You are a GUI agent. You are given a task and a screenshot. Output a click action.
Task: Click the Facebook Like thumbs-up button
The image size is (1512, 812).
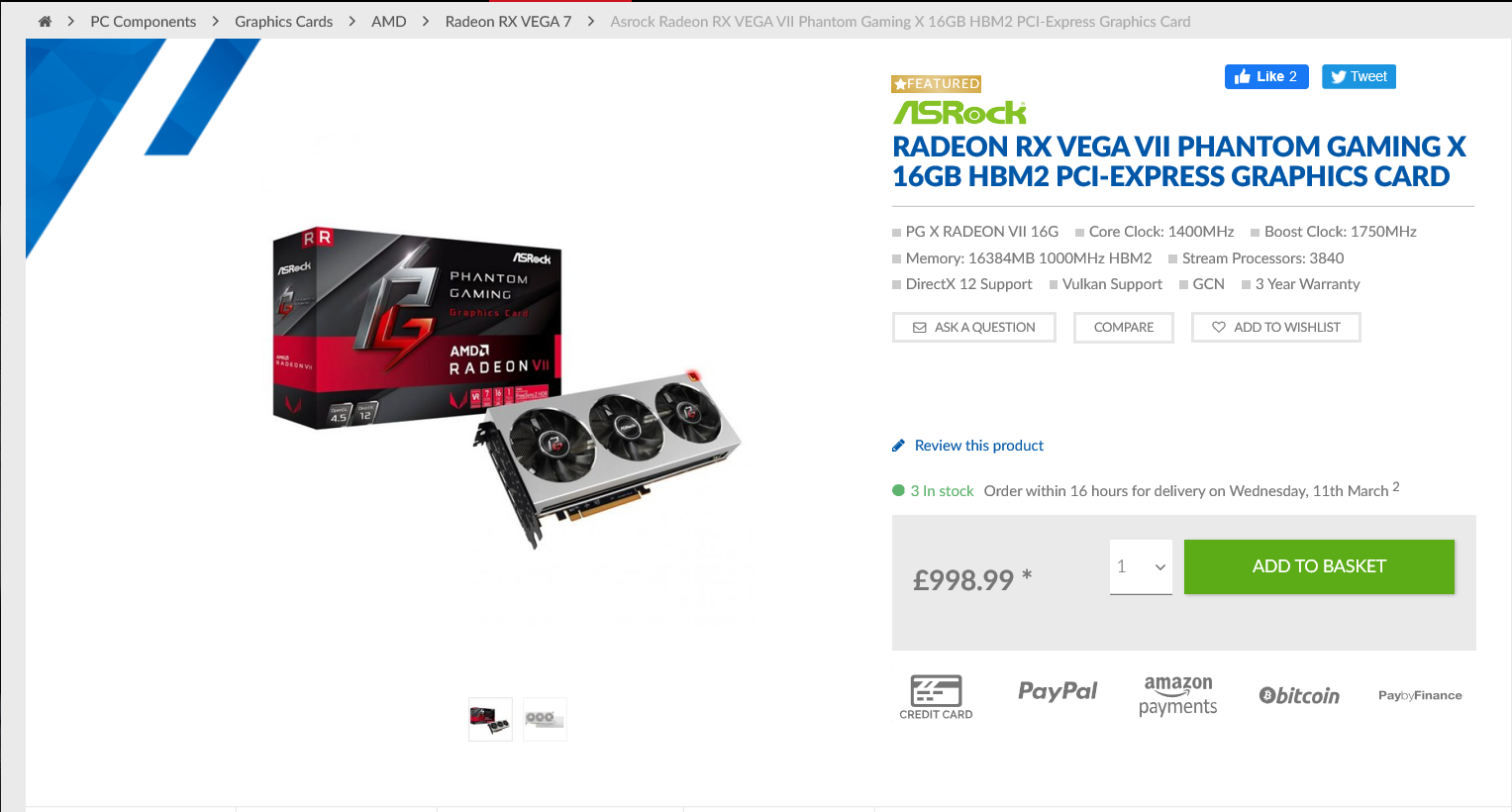1266,76
